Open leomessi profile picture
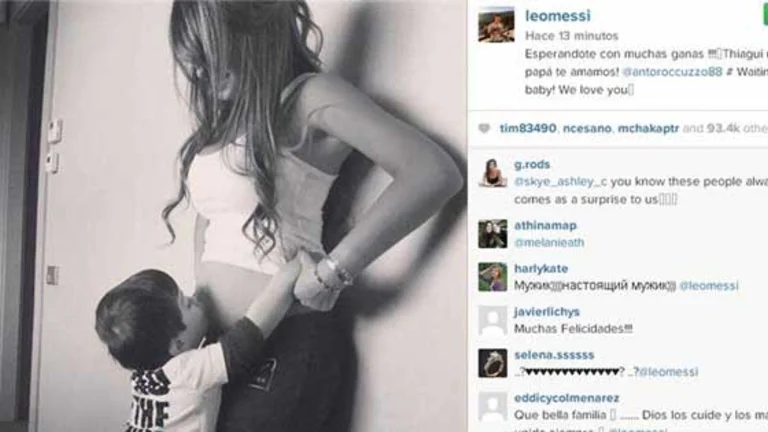 pos(496,25)
